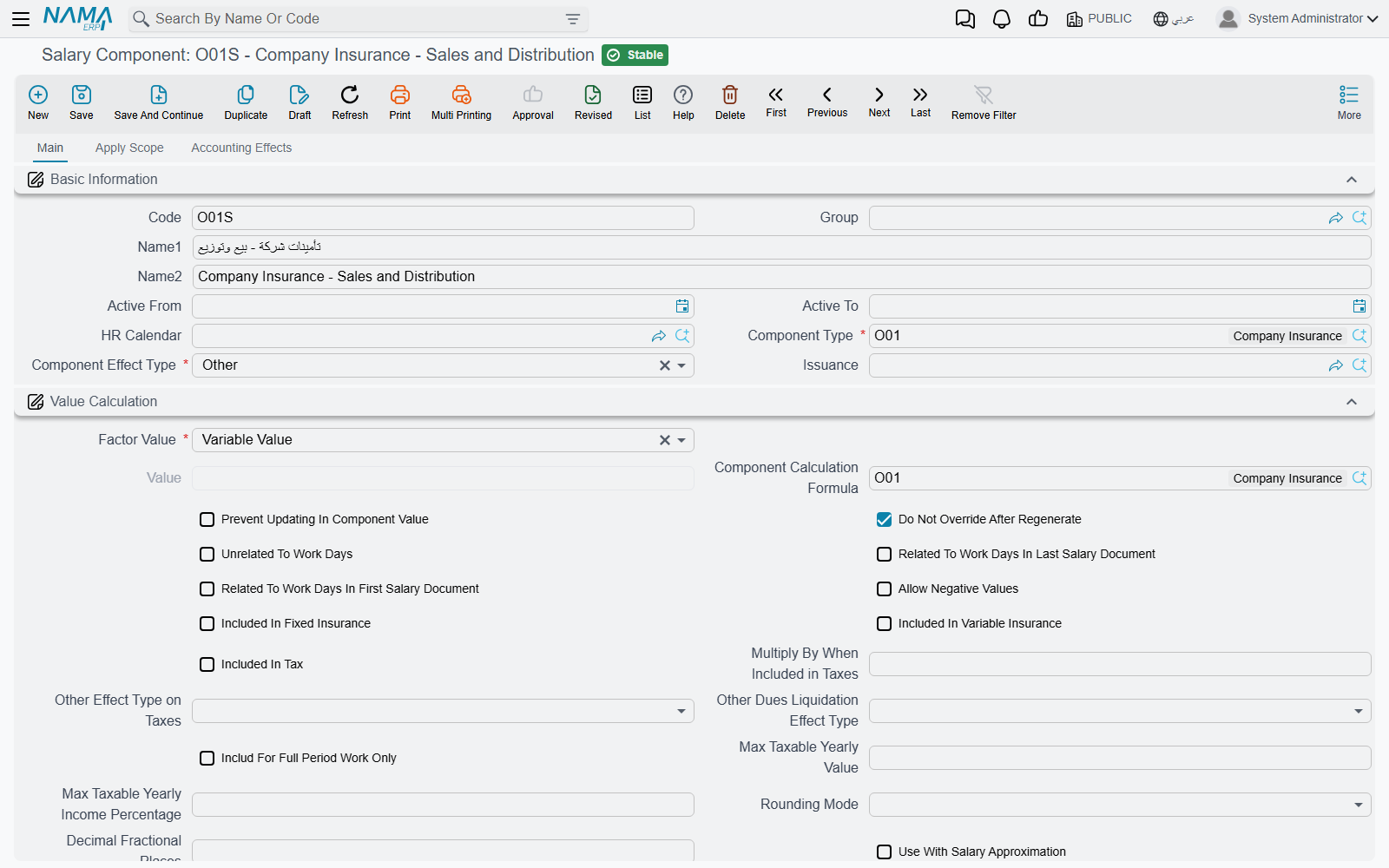Image resolution: width=1389 pixels, height=868 pixels.
Task: Collapse Value Calculation section
Action: point(1352,402)
